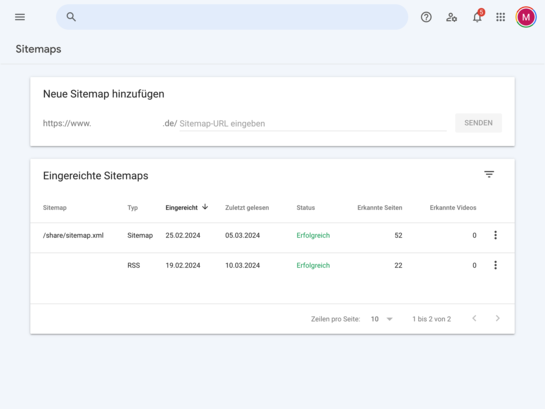Click the 52 detected pages value
Viewport: 545px width, 409px height.
point(398,235)
